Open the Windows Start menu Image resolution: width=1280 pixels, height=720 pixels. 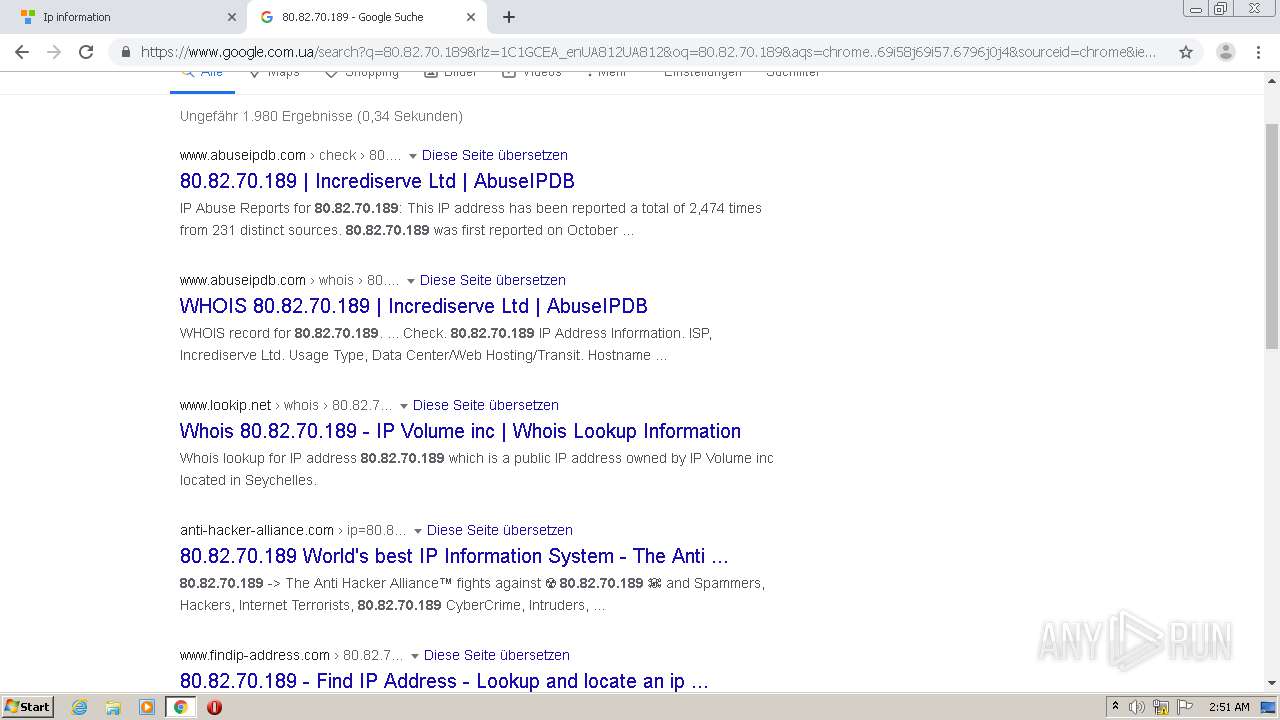pos(27,706)
